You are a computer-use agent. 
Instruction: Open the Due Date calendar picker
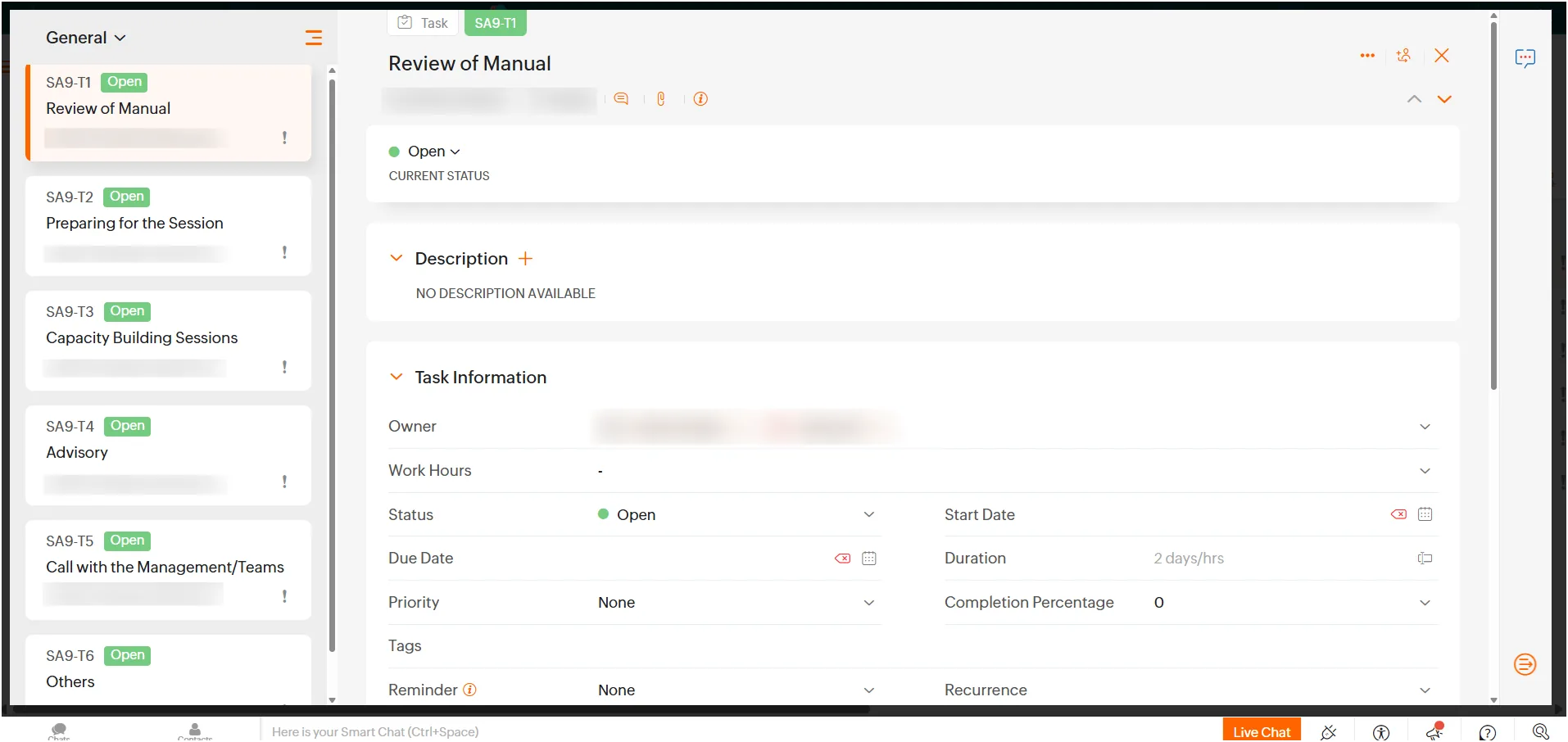869,559
